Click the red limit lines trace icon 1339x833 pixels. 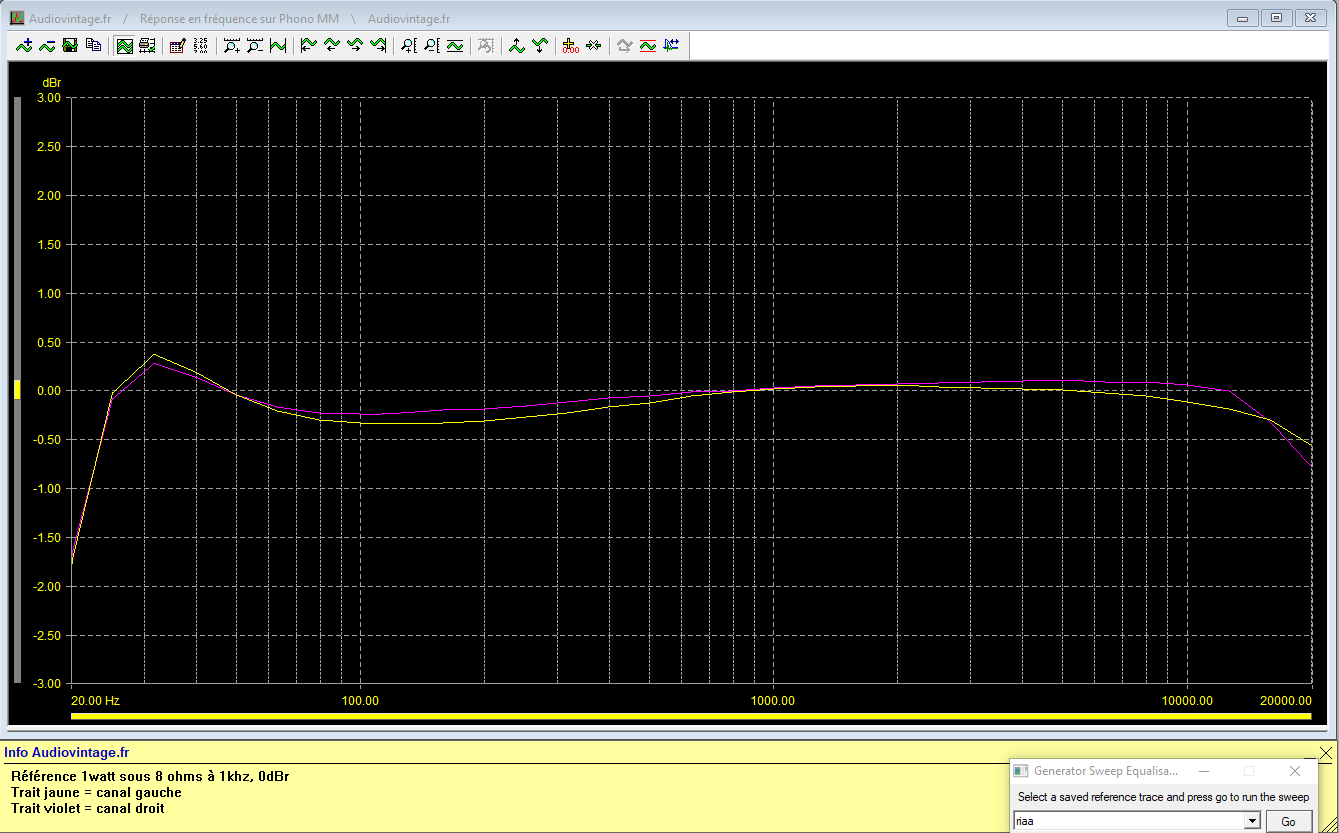pos(647,45)
